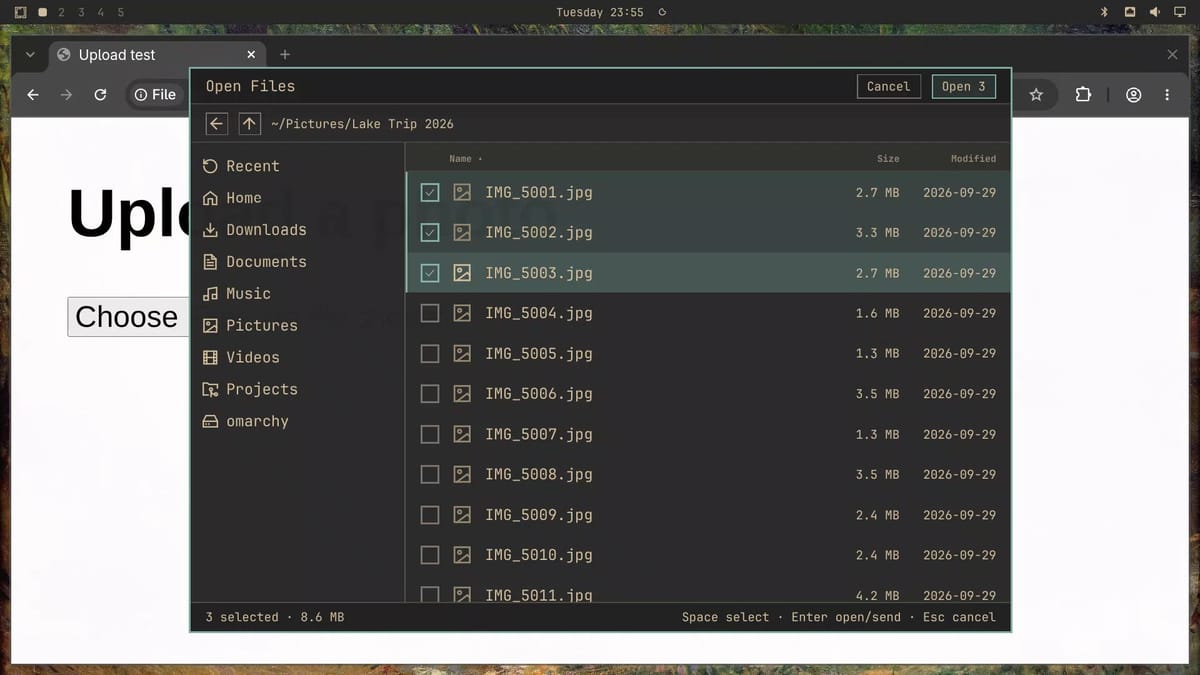
Task: Open the Downloads sidebar location
Action: tap(254, 230)
